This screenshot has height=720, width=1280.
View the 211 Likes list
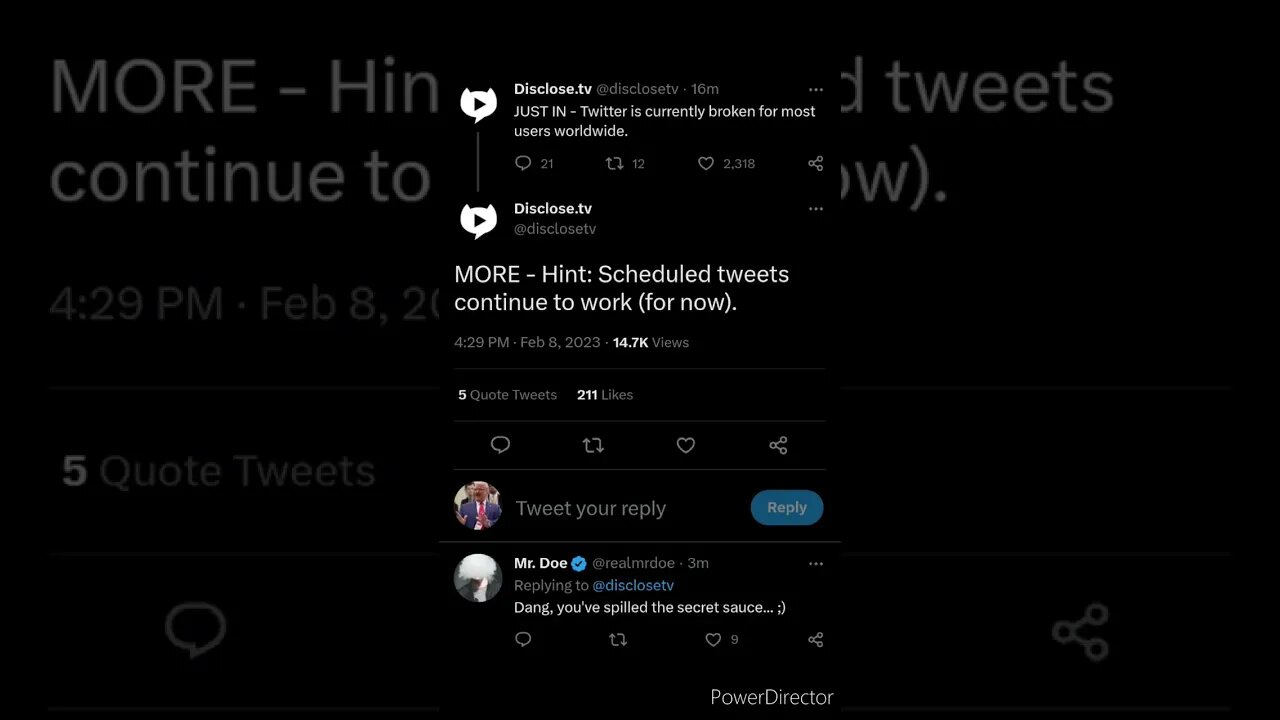[605, 395]
